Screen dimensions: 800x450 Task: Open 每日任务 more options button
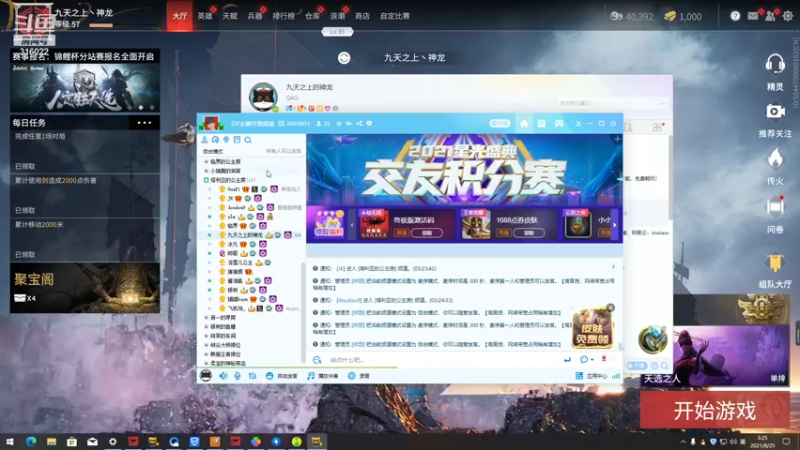(144, 122)
